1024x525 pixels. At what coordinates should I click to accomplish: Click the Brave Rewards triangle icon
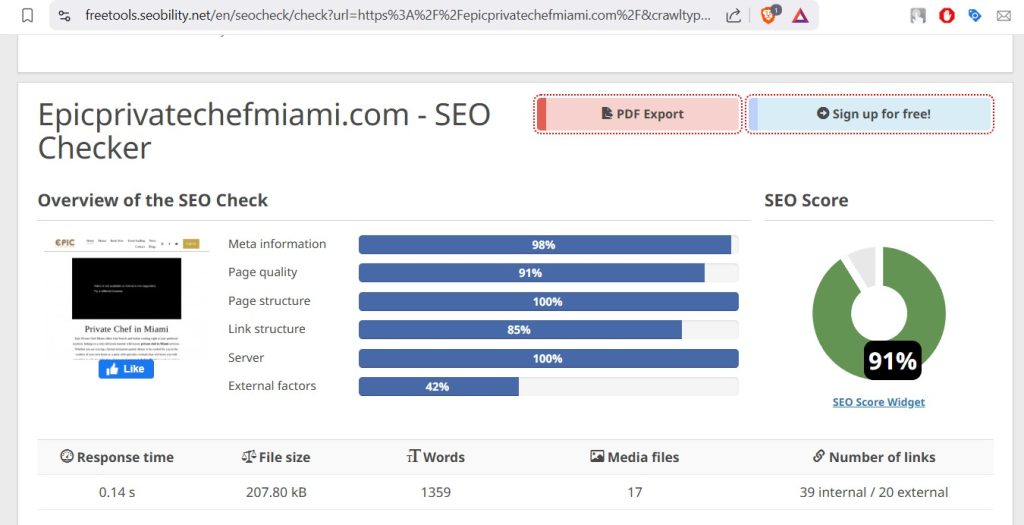[x=800, y=15]
